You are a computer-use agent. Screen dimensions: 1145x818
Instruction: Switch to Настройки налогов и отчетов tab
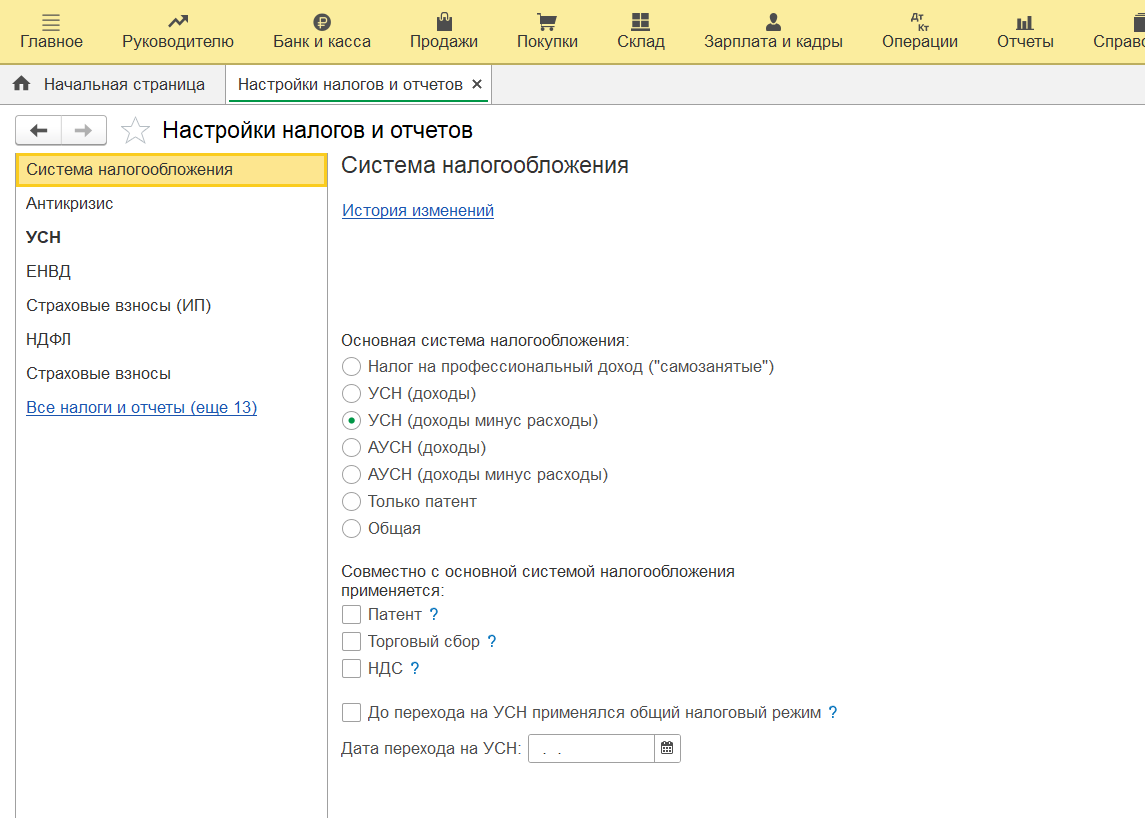[x=350, y=85]
